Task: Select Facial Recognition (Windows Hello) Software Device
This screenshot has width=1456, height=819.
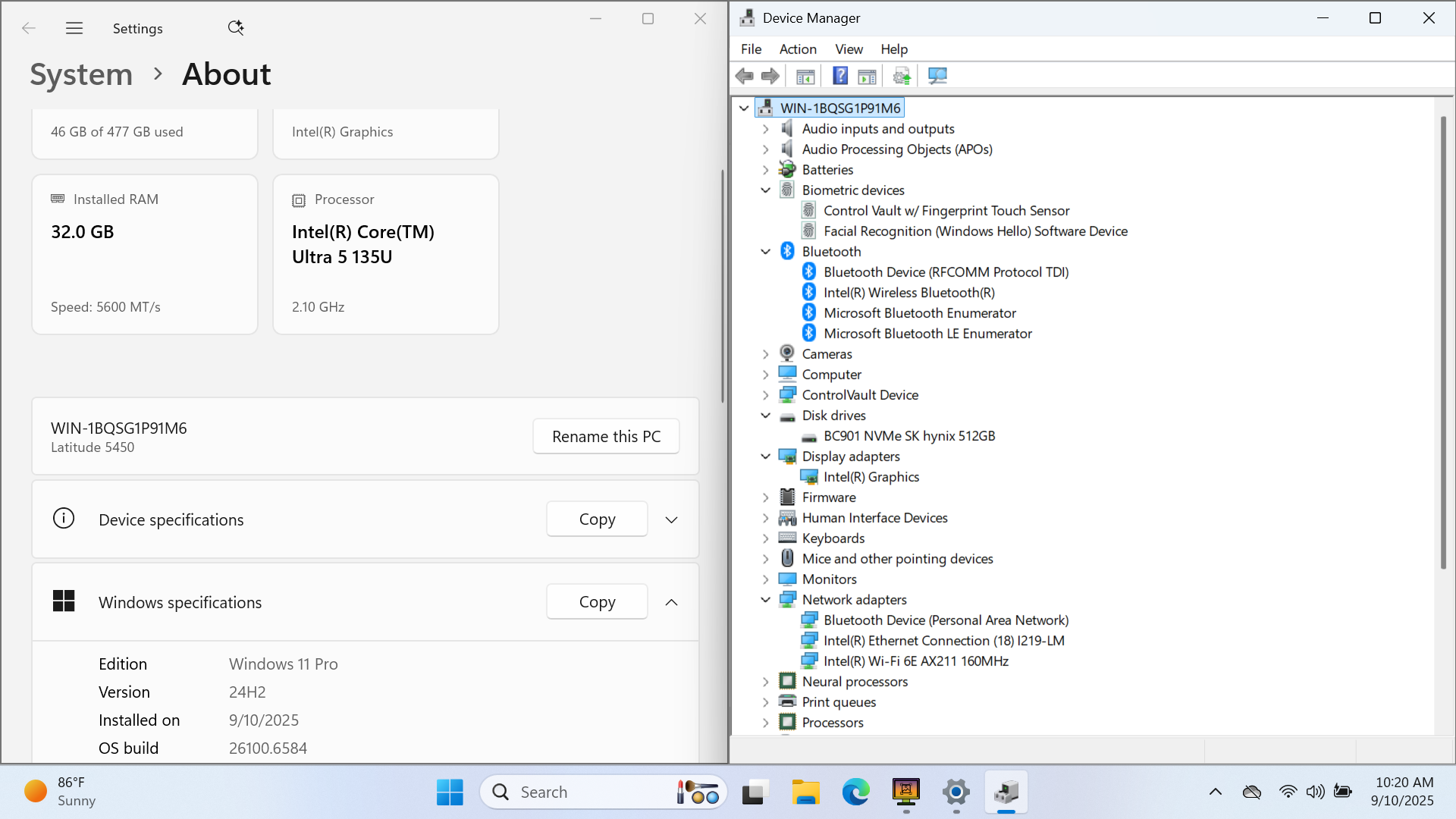Action: click(x=975, y=231)
